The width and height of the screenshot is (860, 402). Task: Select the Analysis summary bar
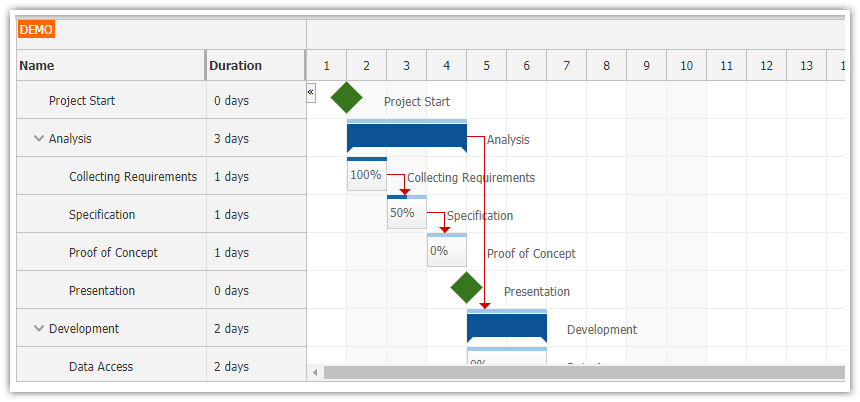click(x=406, y=135)
